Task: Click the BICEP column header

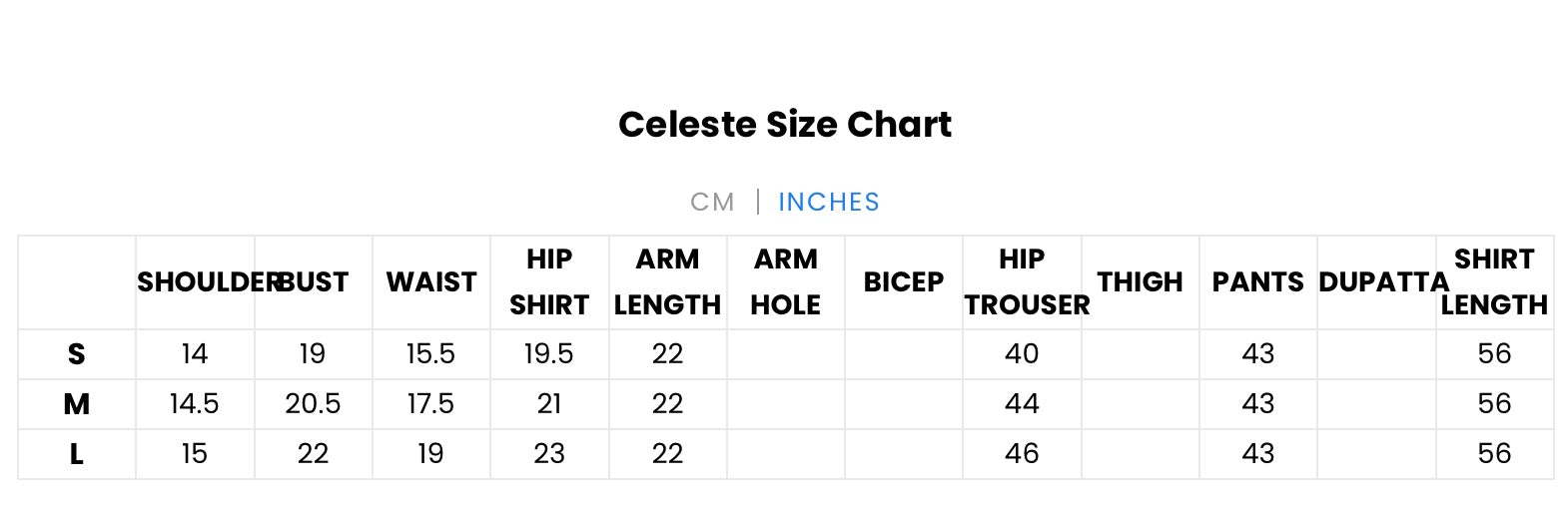Action: 904,282
